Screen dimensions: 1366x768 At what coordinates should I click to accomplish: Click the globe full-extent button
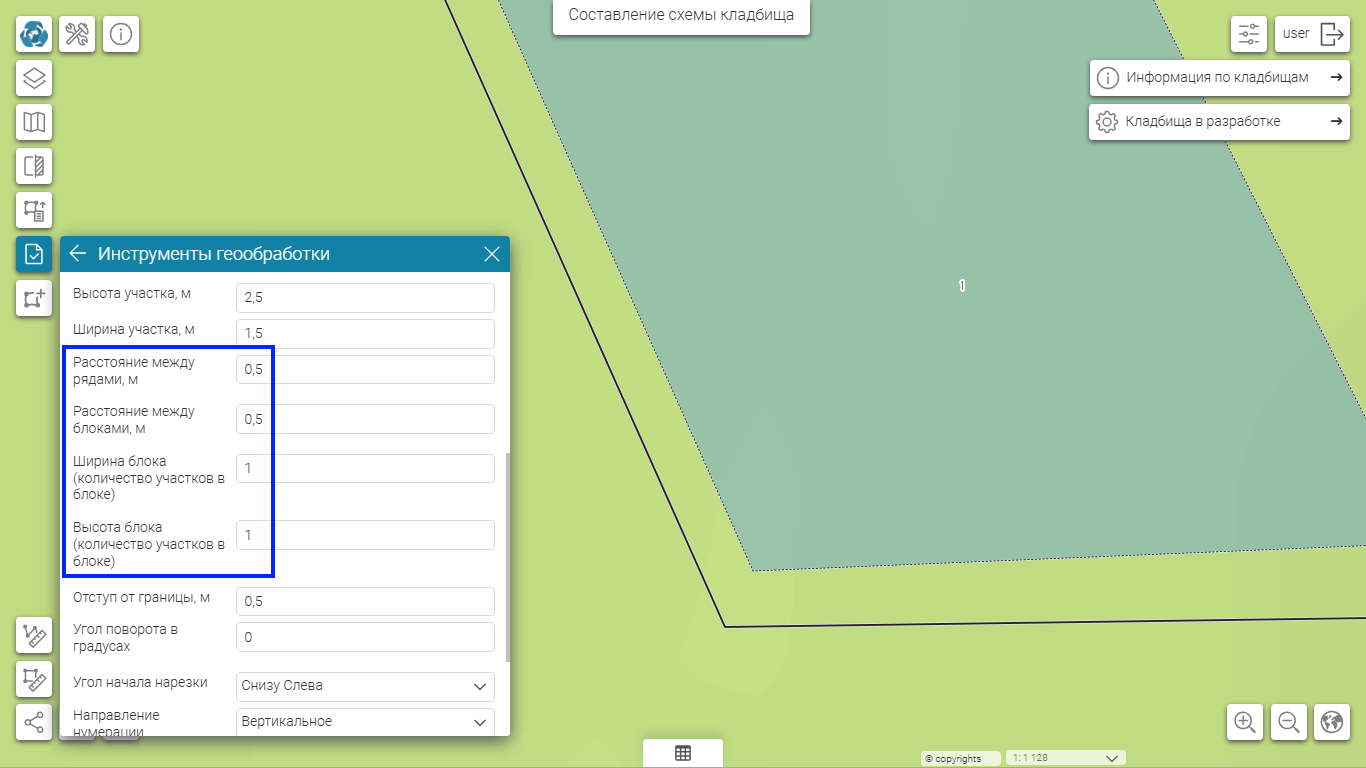point(1332,722)
